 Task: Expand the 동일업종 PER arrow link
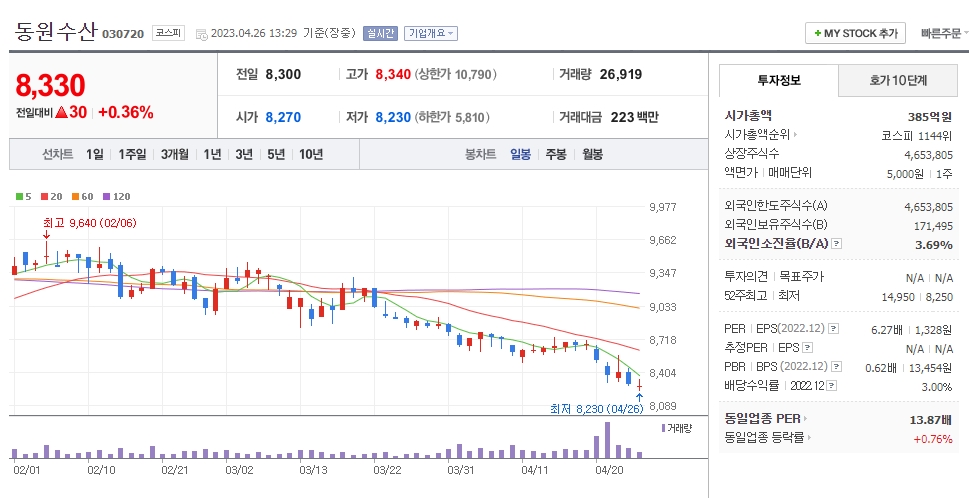tap(805, 418)
